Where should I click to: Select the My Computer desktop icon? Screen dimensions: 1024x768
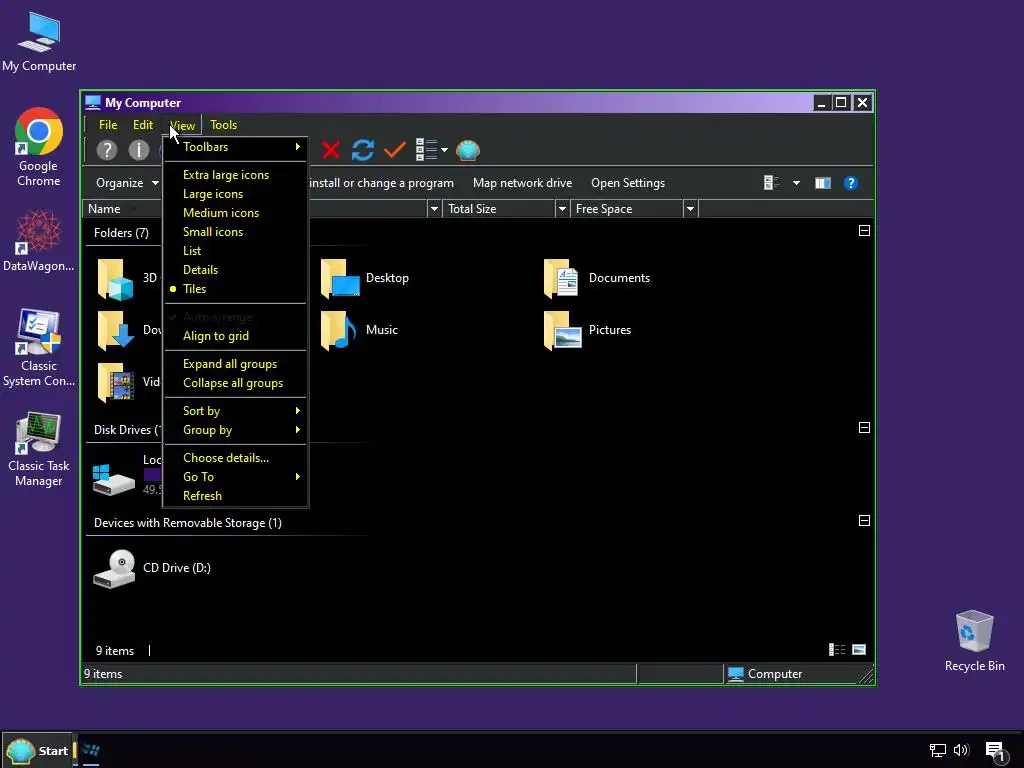pyautogui.click(x=39, y=42)
